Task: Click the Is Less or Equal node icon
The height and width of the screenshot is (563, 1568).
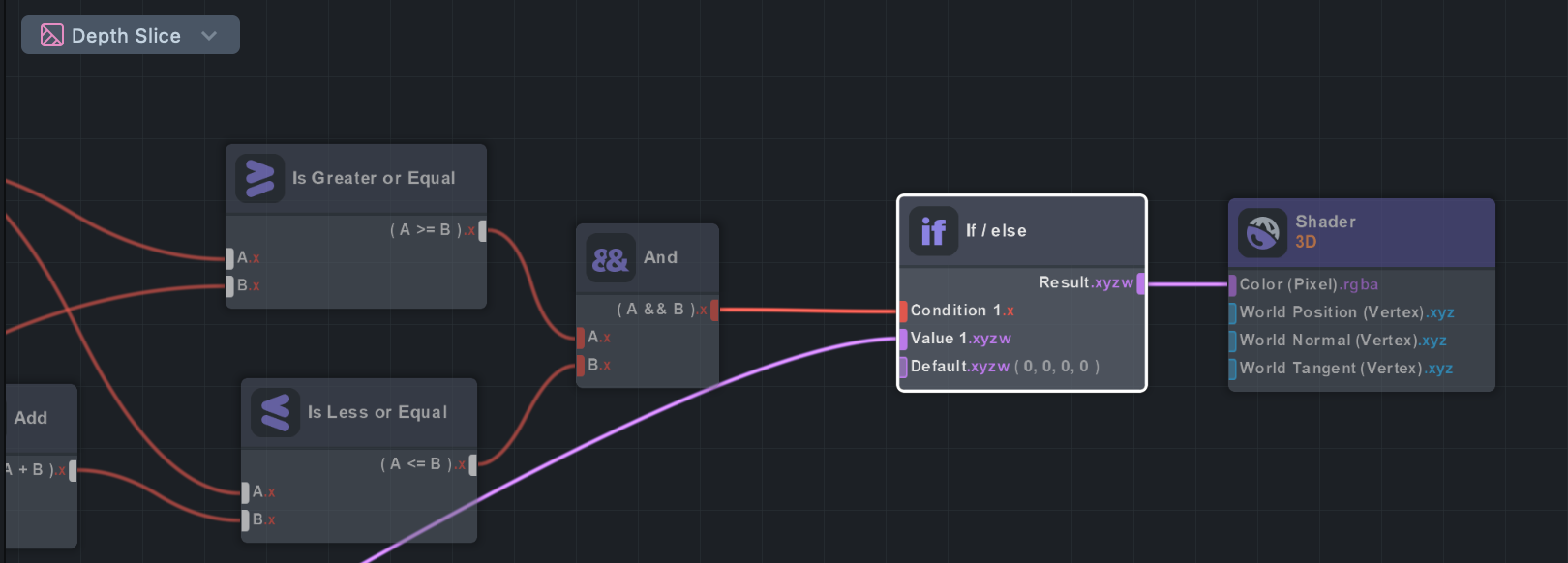Action: point(275,413)
